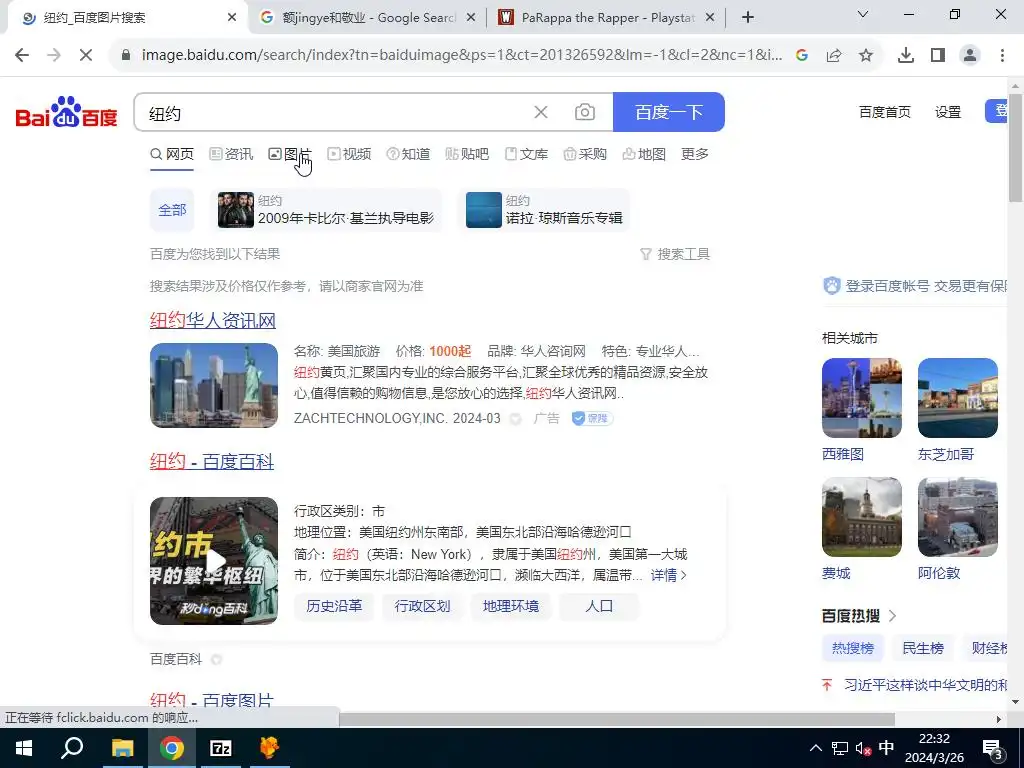Screen dimensions: 1024x768
Task: Click the site lock icon in the address bar
Action: pyautogui.click(x=127, y=56)
